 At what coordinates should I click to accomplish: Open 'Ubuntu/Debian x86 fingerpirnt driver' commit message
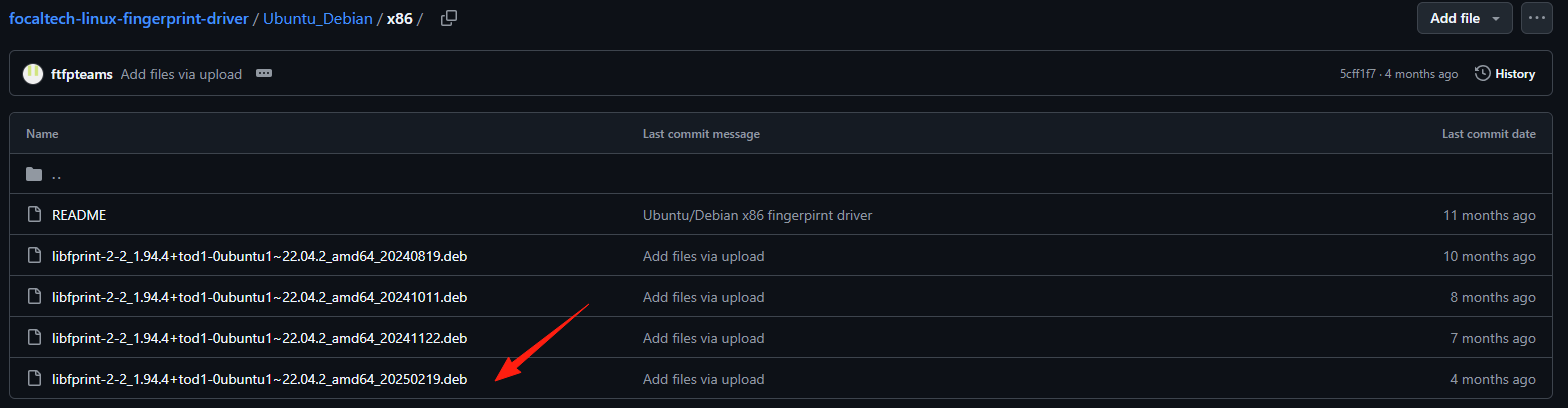[757, 215]
